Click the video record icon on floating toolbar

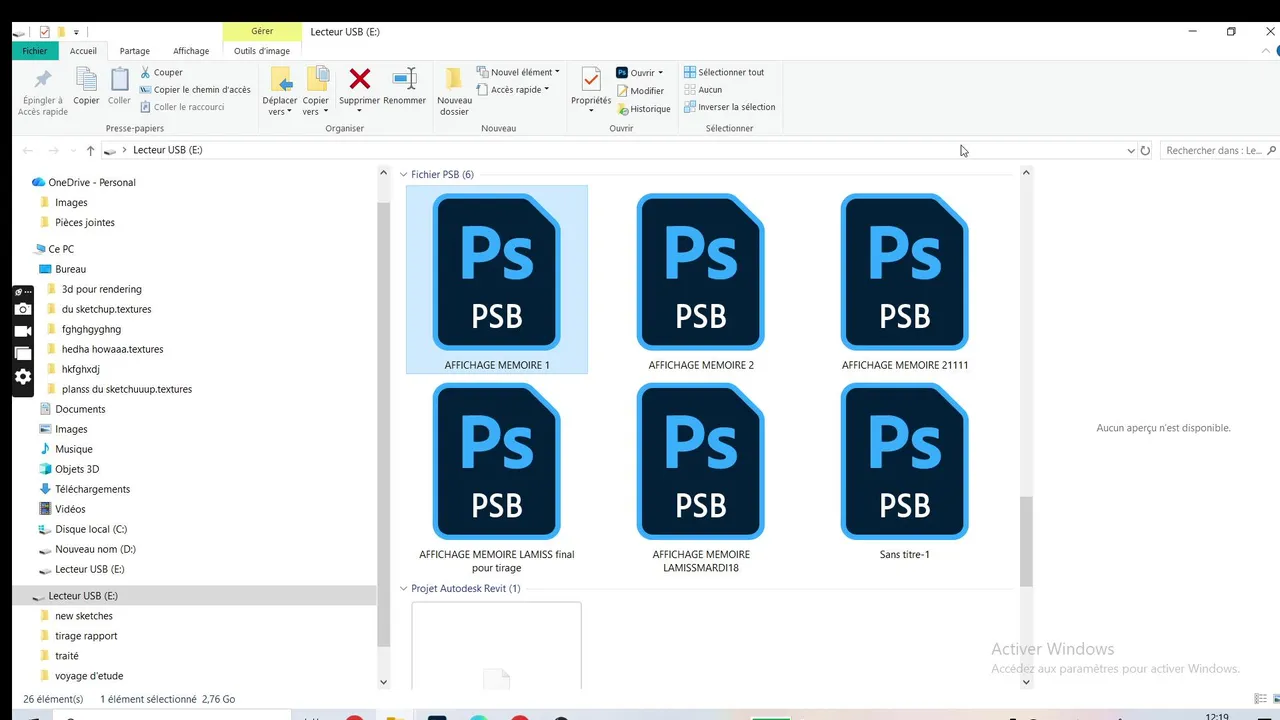[x=23, y=331]
